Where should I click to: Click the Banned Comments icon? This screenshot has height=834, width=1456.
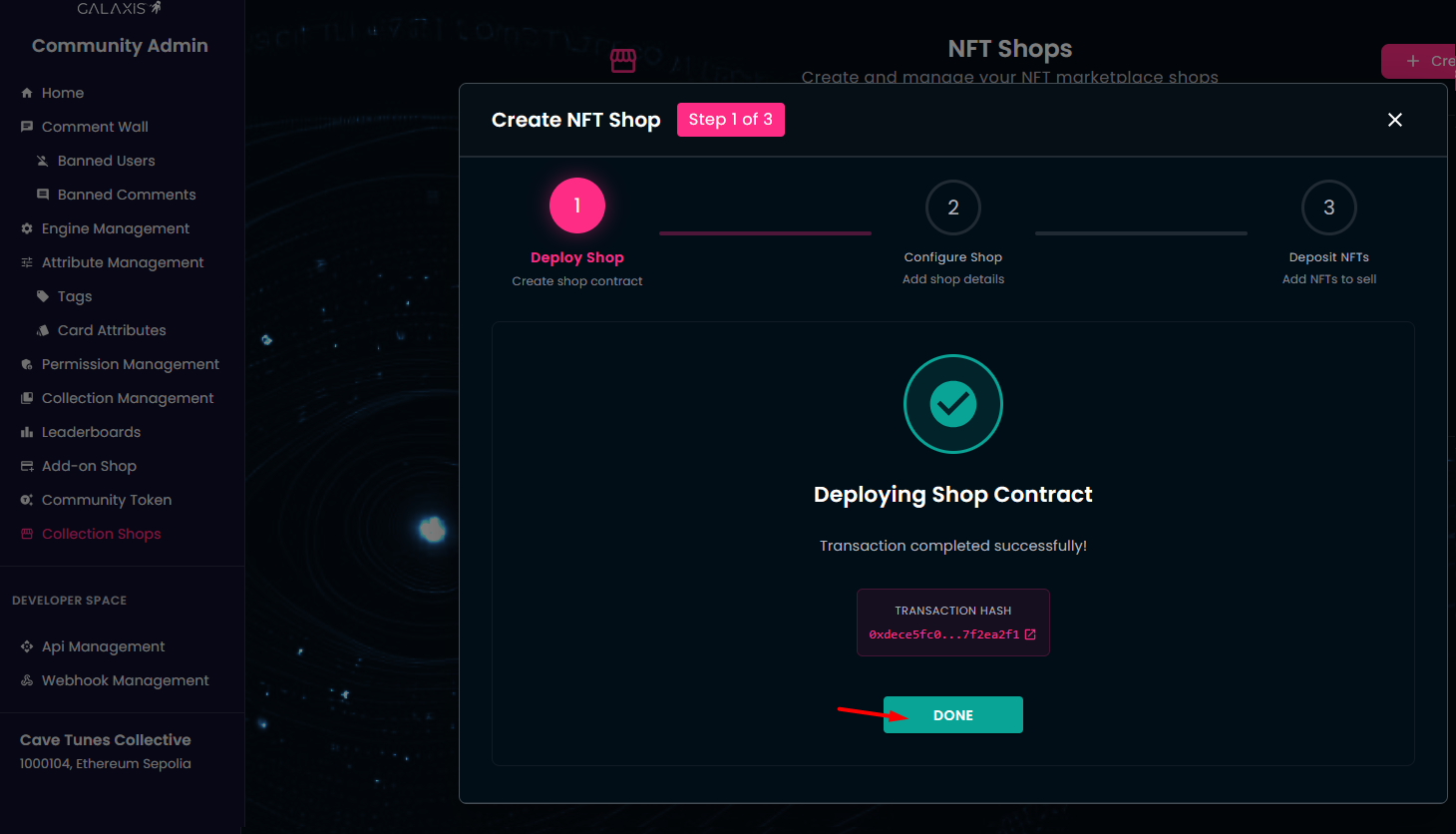[43, 195]
